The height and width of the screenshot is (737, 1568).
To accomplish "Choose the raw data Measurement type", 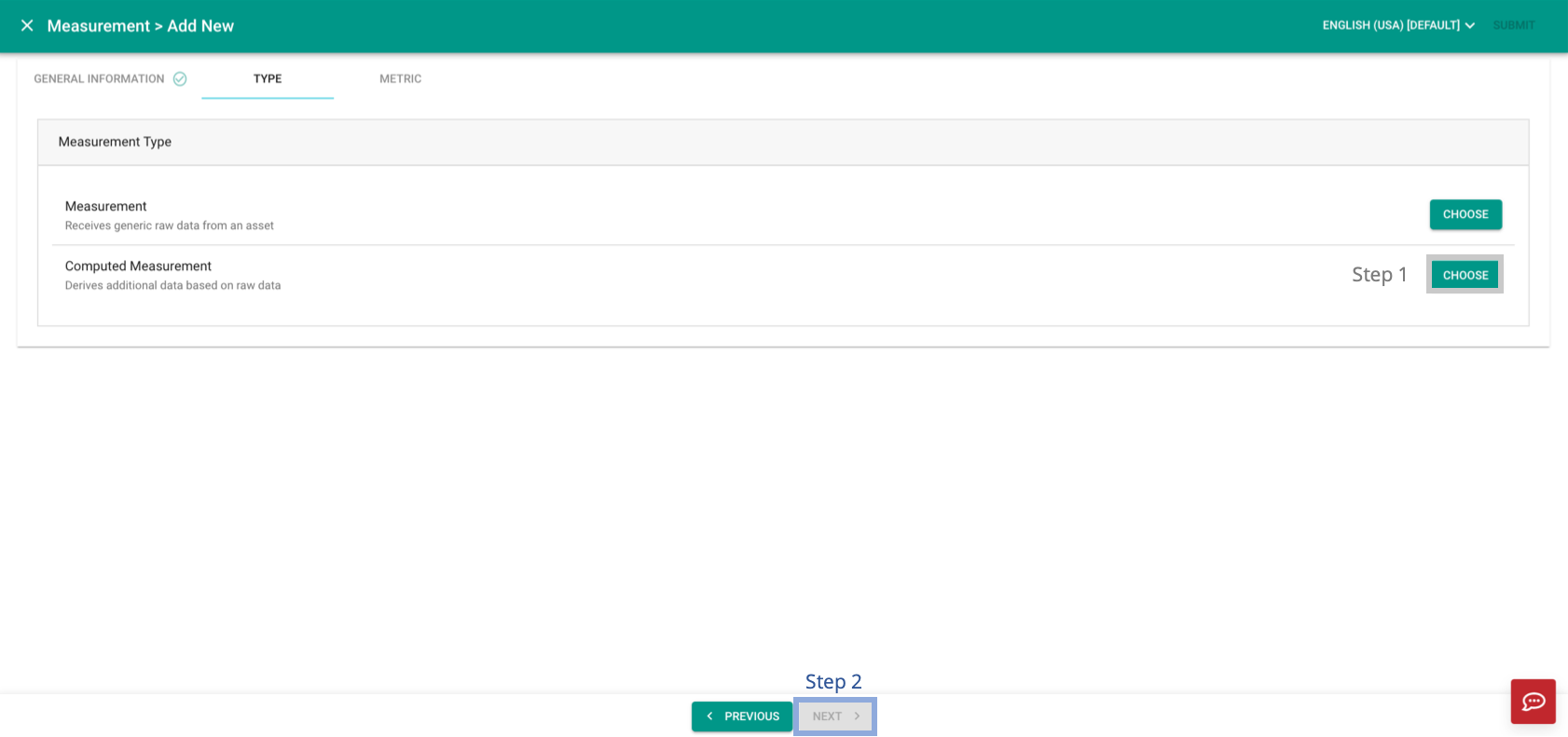I will 1465,214.
